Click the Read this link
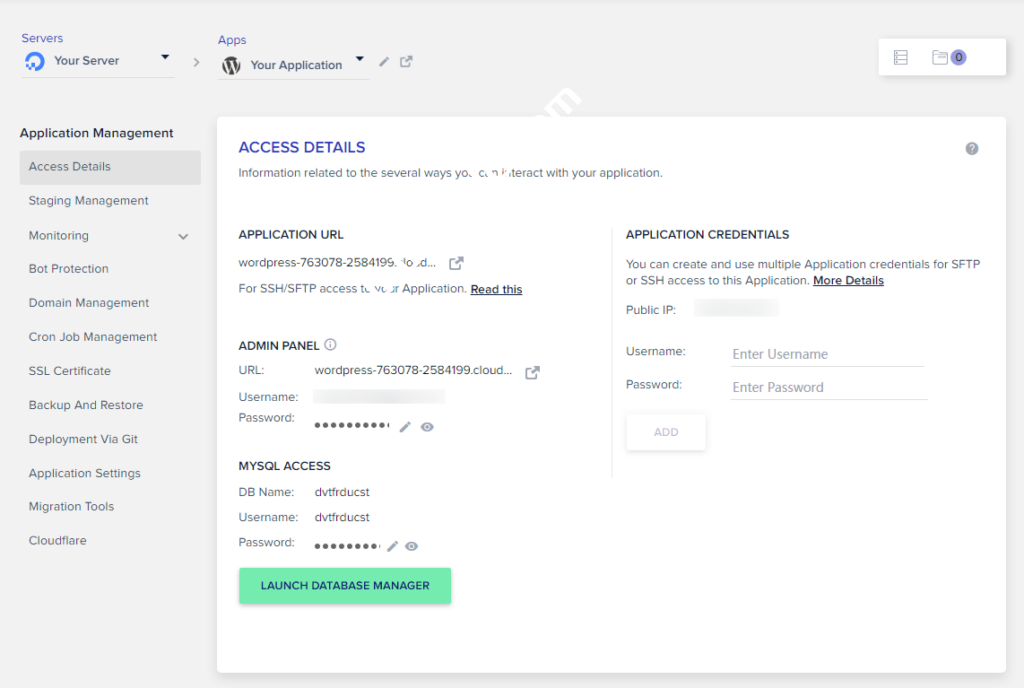This screenshot has width=1024, height=688. pos(496,289)
